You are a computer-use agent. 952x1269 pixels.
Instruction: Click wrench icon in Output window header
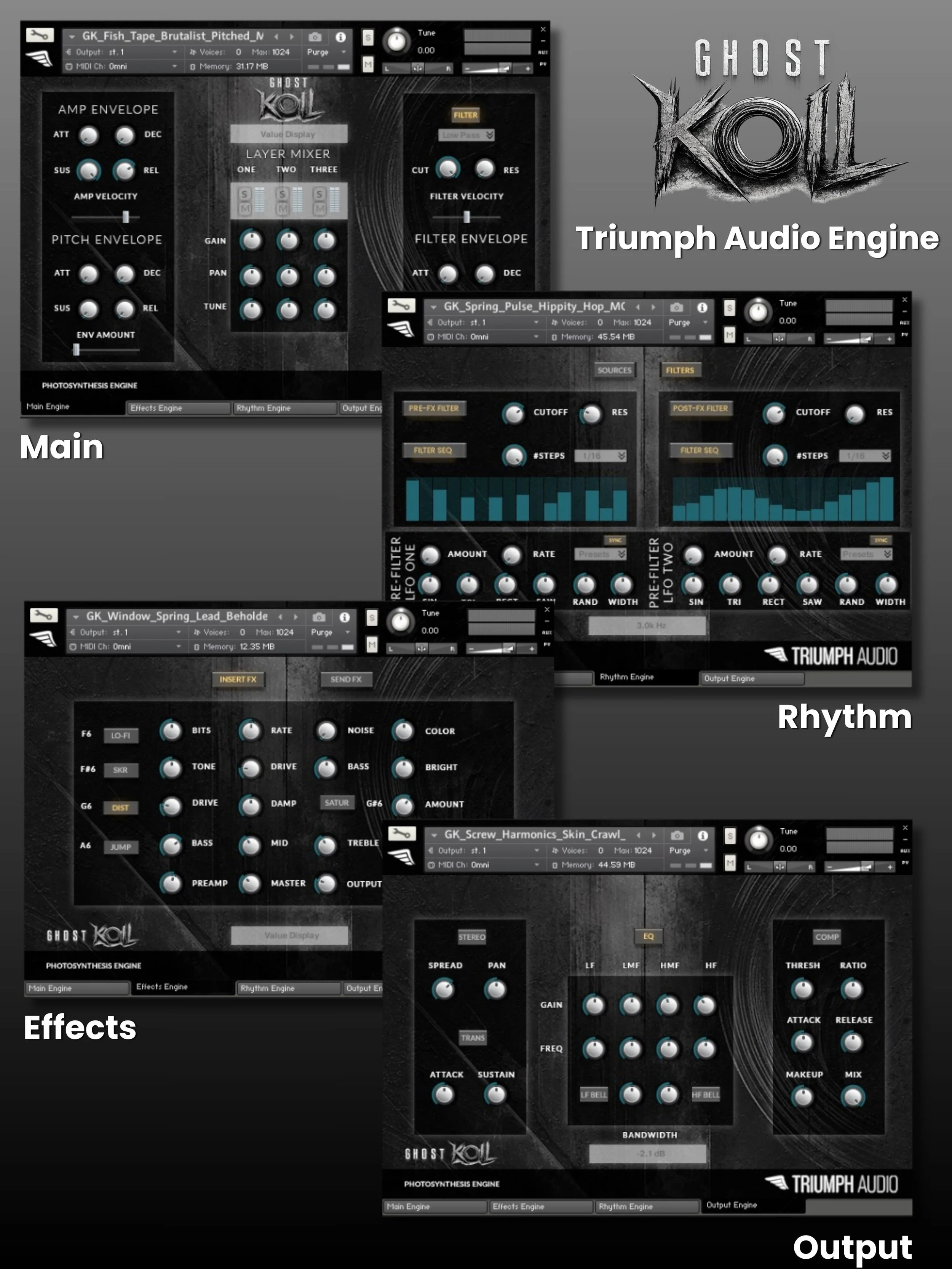(402, 833)
